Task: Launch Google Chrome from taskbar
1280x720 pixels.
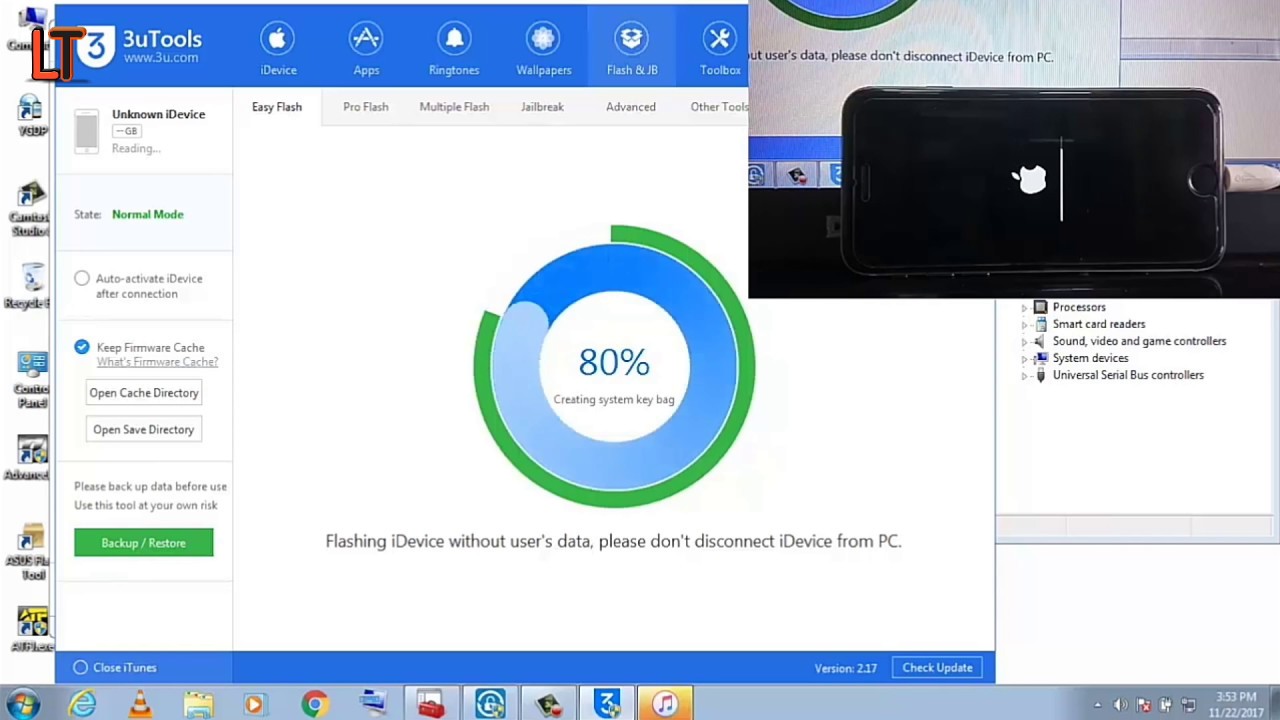Action: (314, 704)
